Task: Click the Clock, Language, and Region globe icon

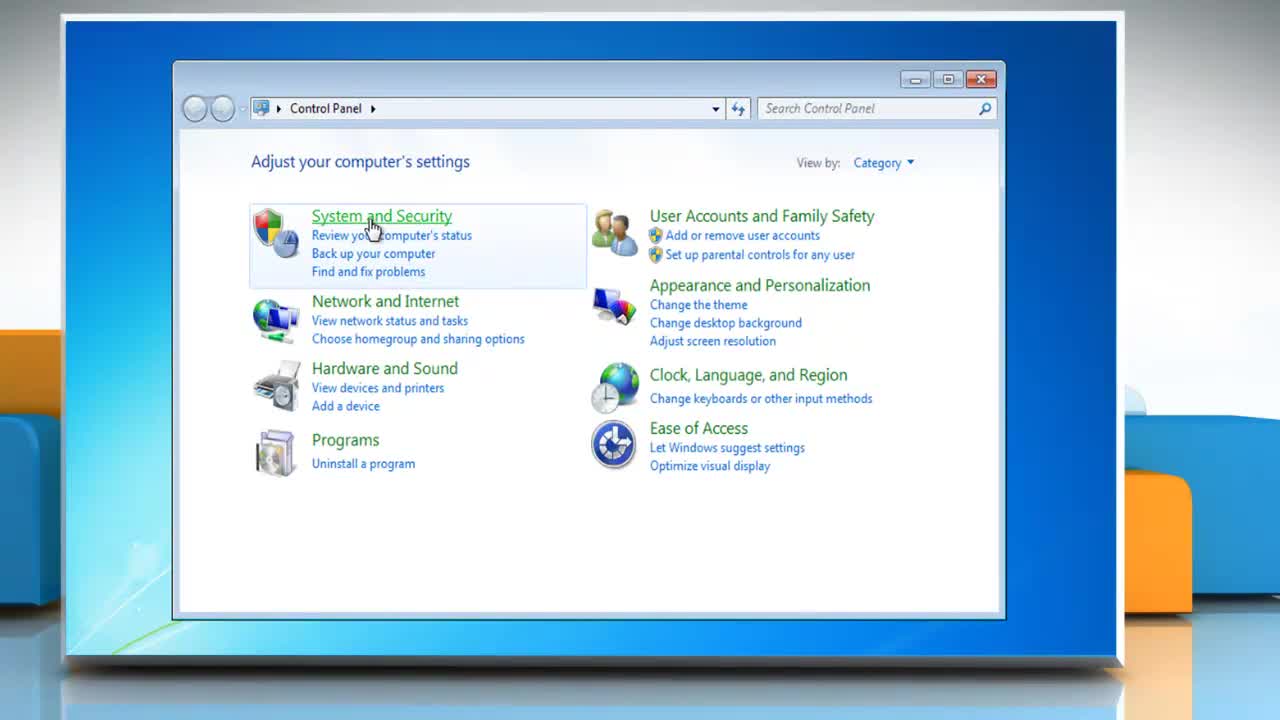Action: [x=614, y=388]
